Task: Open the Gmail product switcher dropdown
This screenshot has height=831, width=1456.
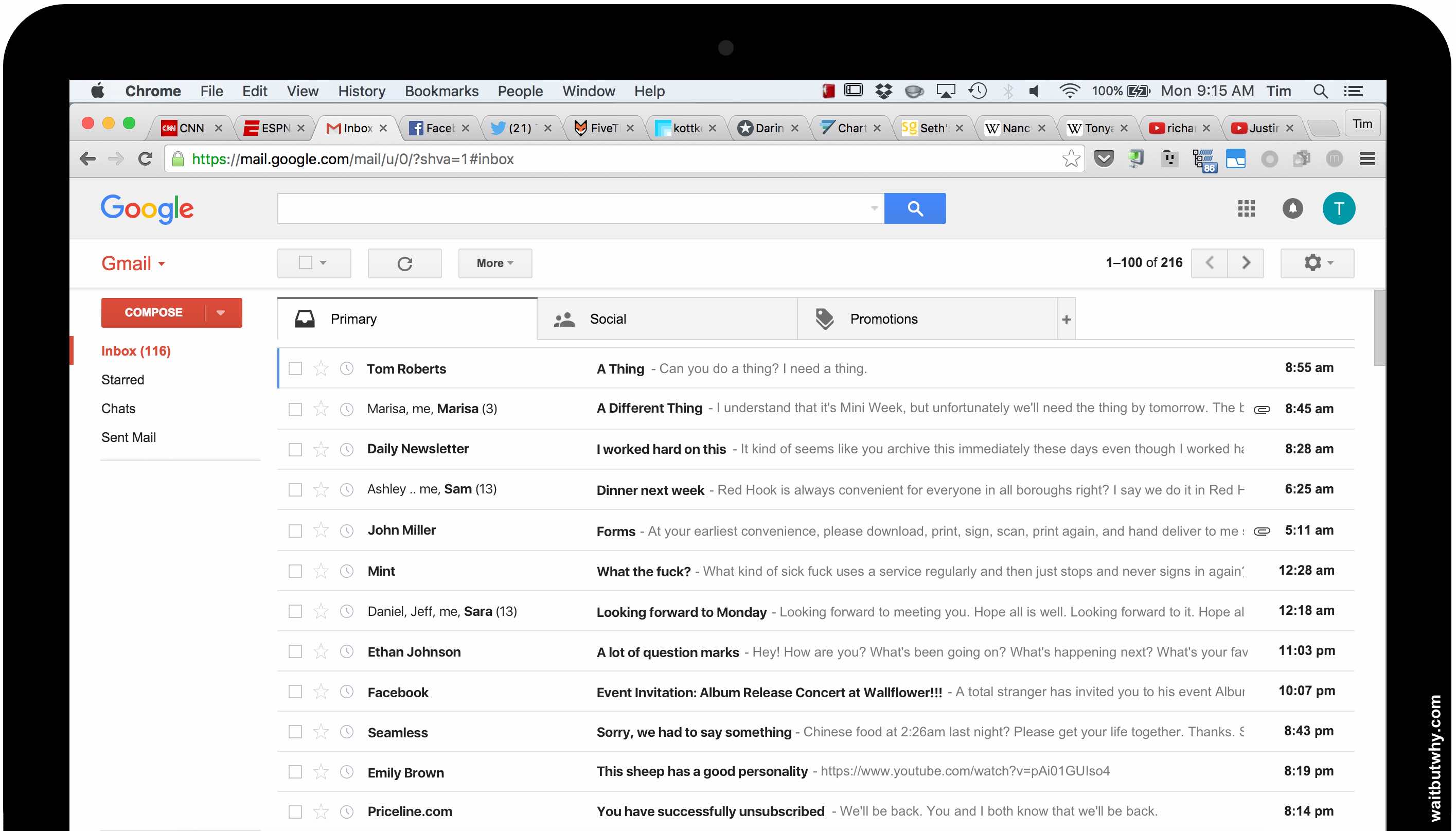Action: pos(133,263)
